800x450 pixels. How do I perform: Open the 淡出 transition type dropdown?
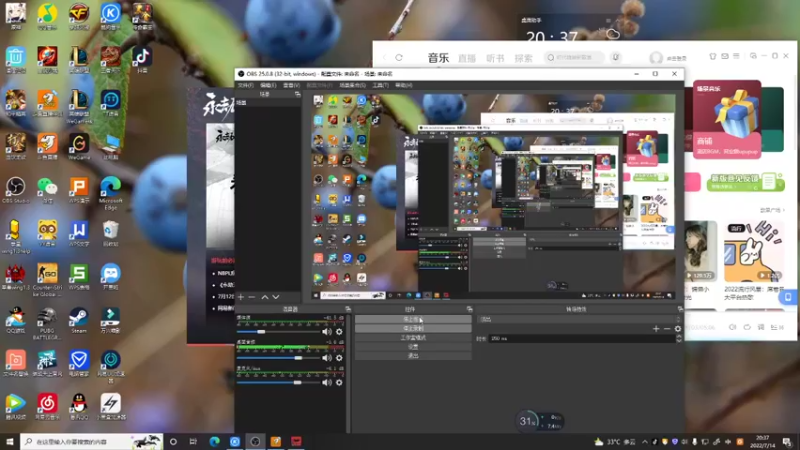[579, 319]
